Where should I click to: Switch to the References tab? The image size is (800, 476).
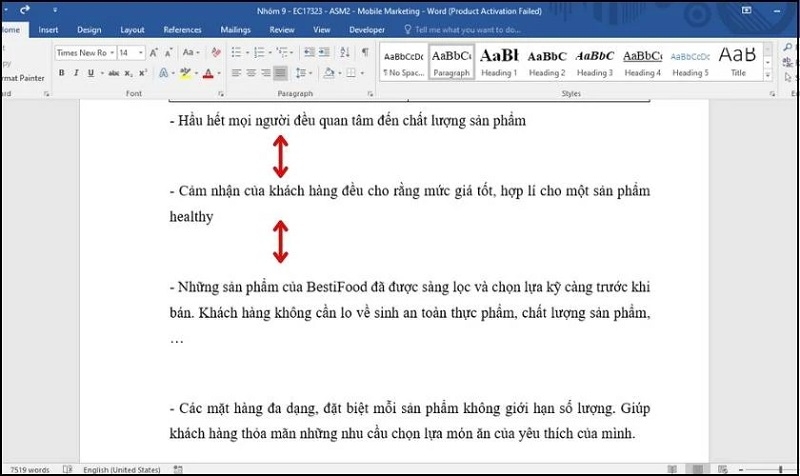click(182, 30)
